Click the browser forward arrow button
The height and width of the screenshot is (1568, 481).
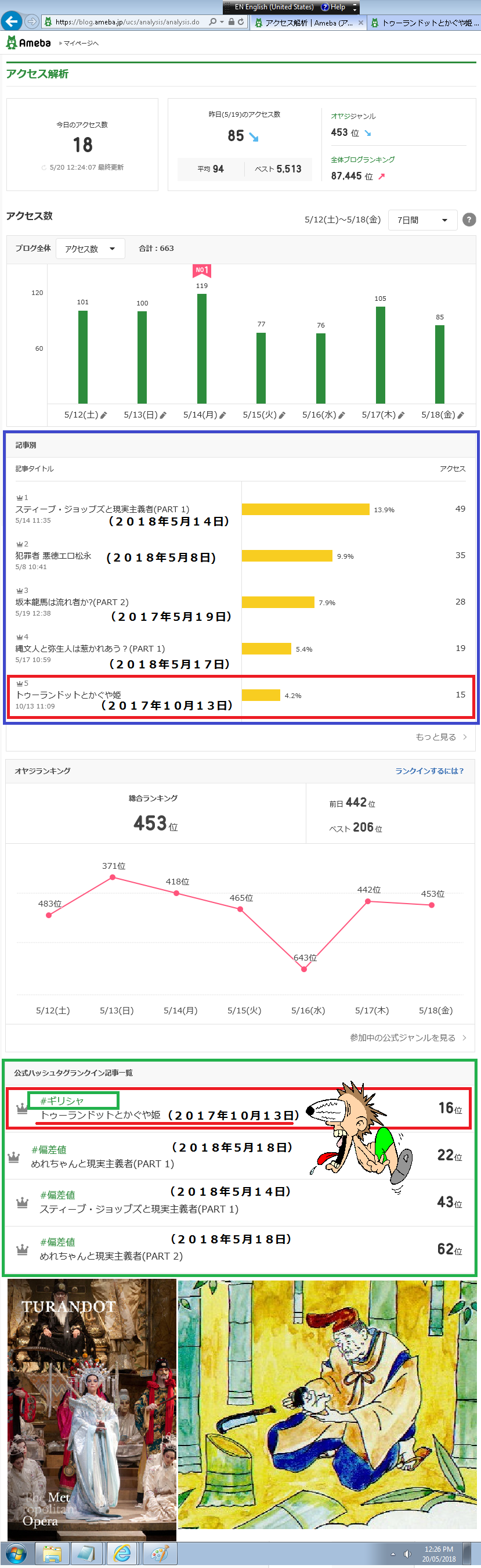31,22
